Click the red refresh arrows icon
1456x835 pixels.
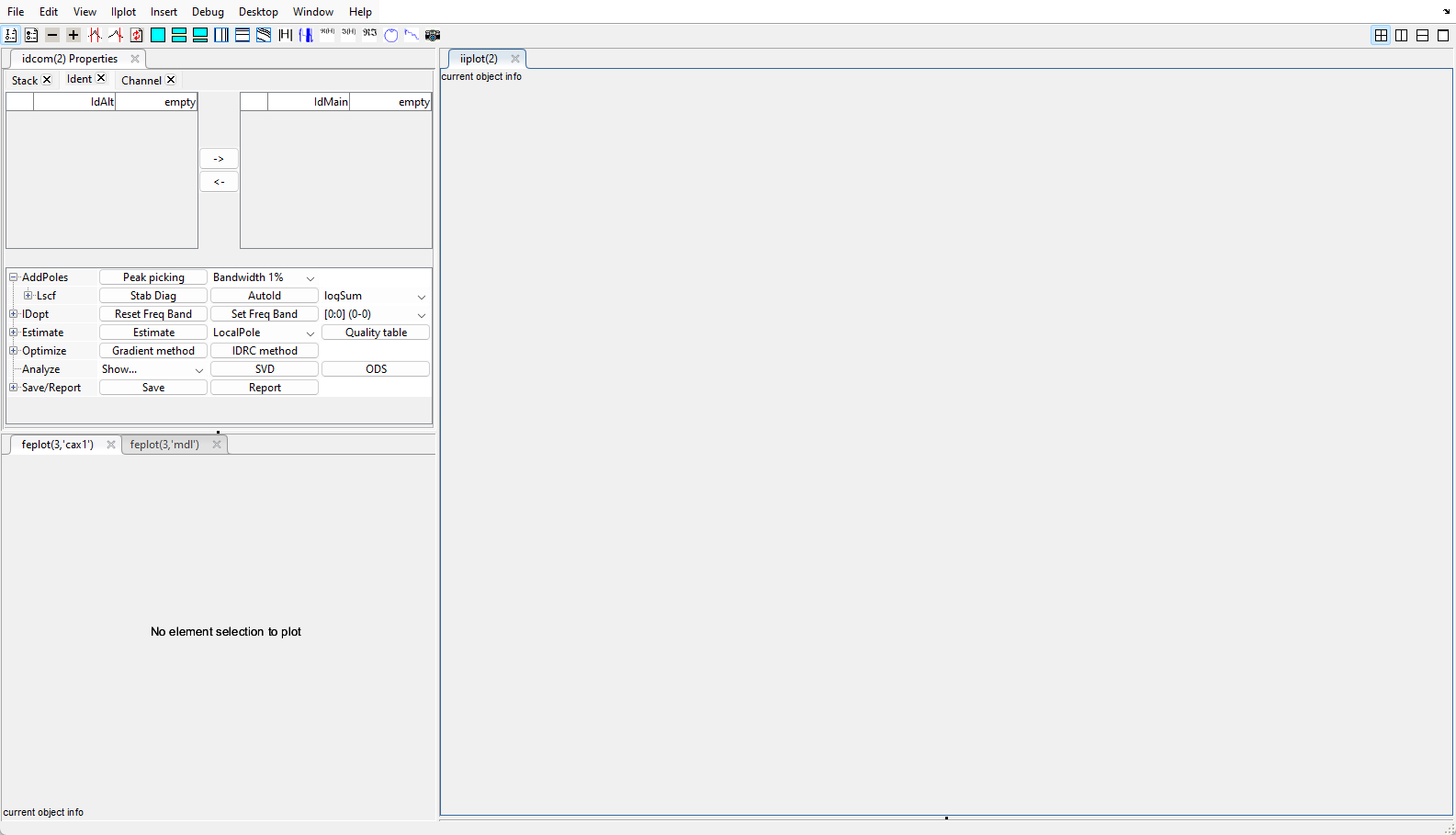click(137, 35)
